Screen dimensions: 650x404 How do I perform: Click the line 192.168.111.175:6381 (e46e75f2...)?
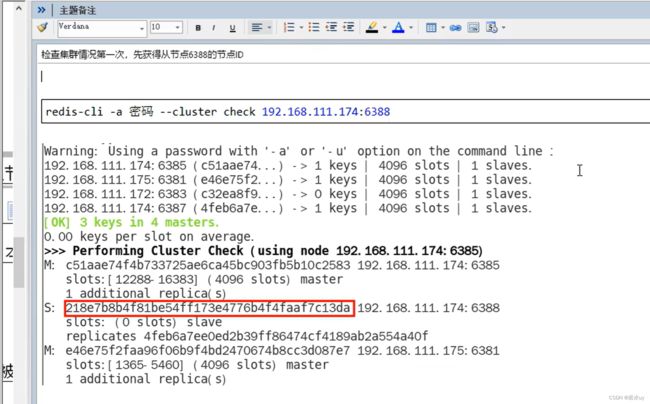(288, 179)
